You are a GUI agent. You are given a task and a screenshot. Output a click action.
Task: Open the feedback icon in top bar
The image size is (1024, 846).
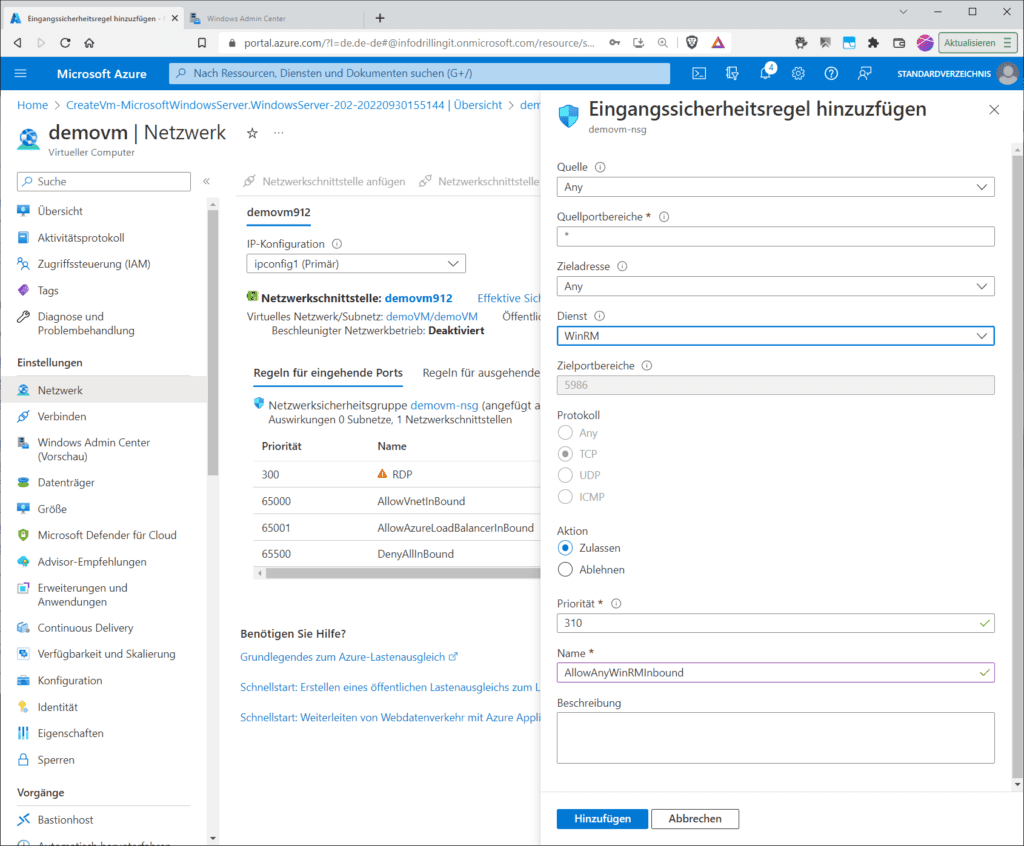pyautogui.click(x=864, y=73)
